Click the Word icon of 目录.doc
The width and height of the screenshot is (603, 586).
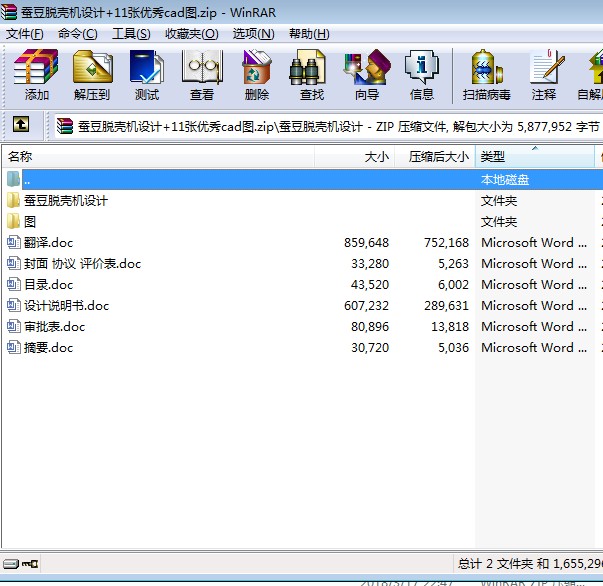tap(14, 285)
